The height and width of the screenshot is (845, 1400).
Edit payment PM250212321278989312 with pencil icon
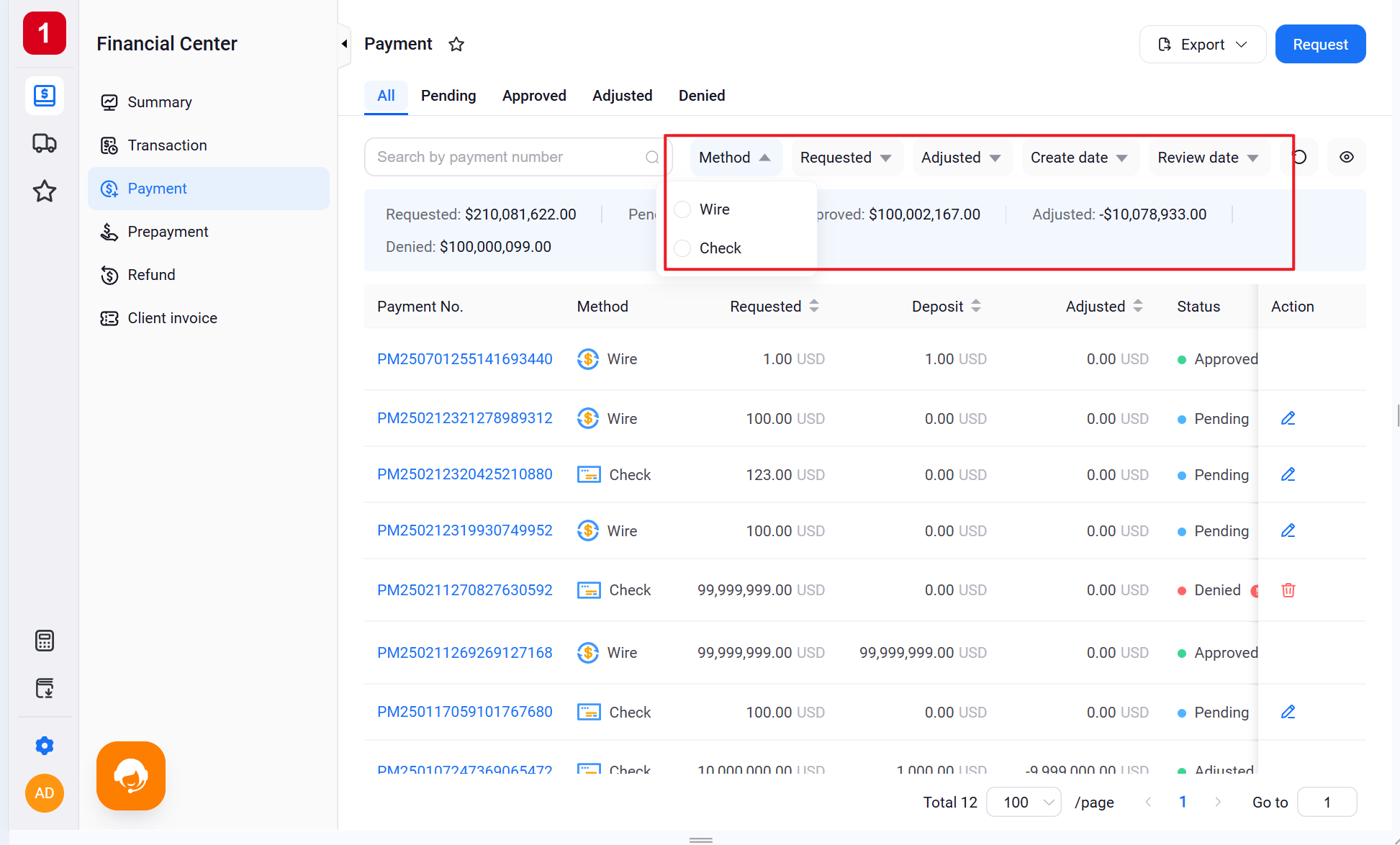coord(1288,418)
